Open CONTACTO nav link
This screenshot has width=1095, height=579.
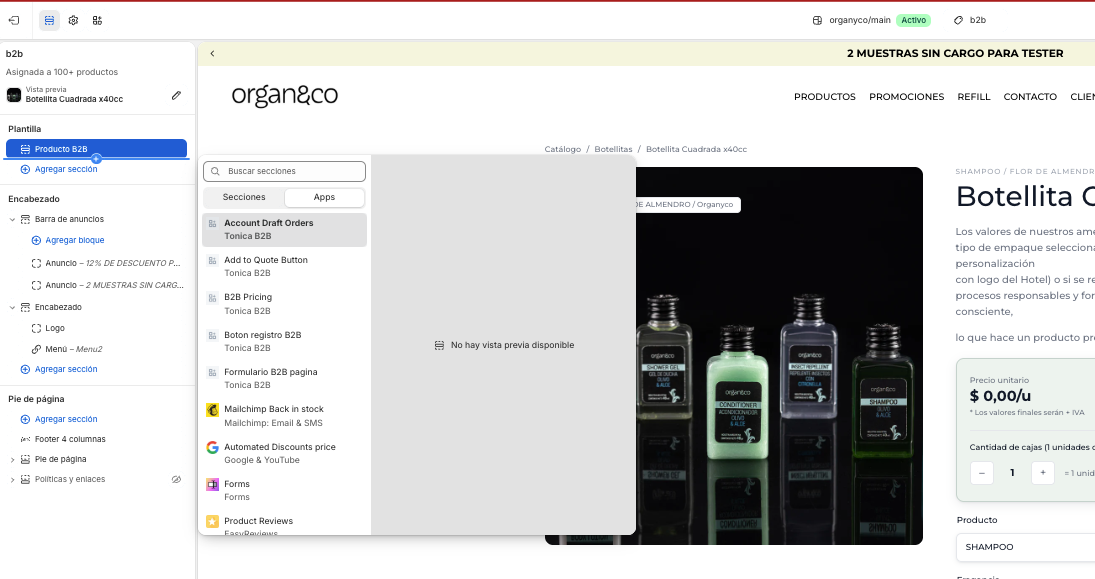[1030, 97]
